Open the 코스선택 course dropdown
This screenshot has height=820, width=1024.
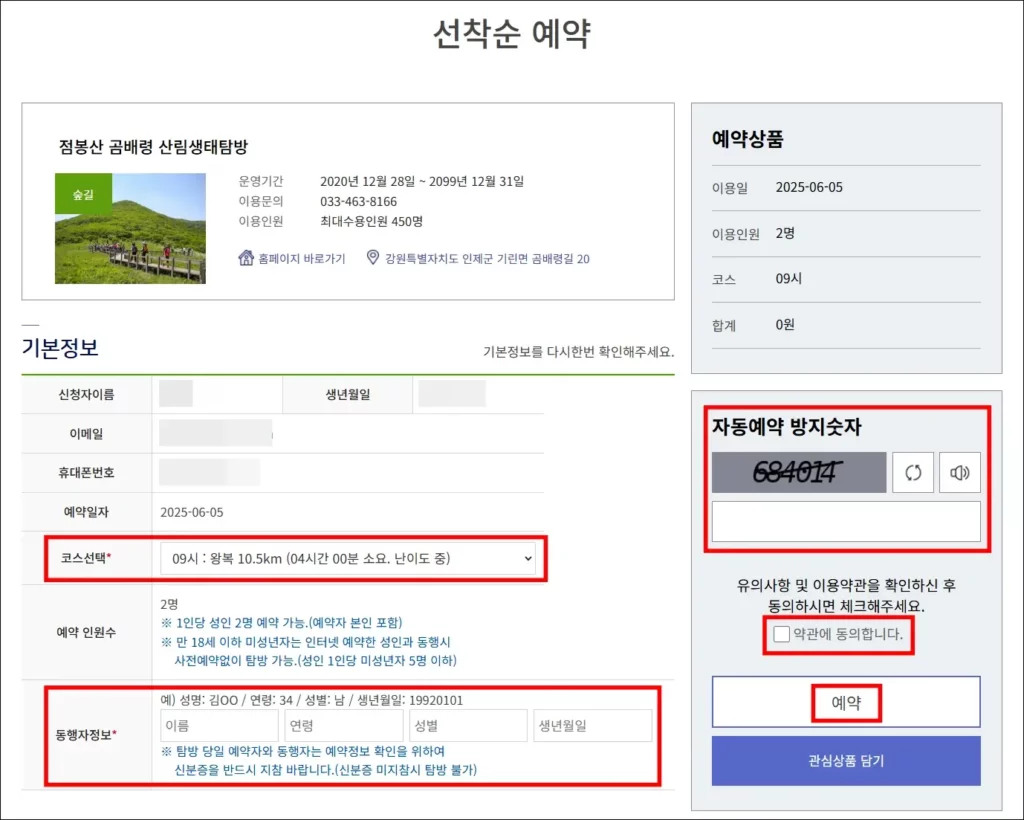[347, 558]
